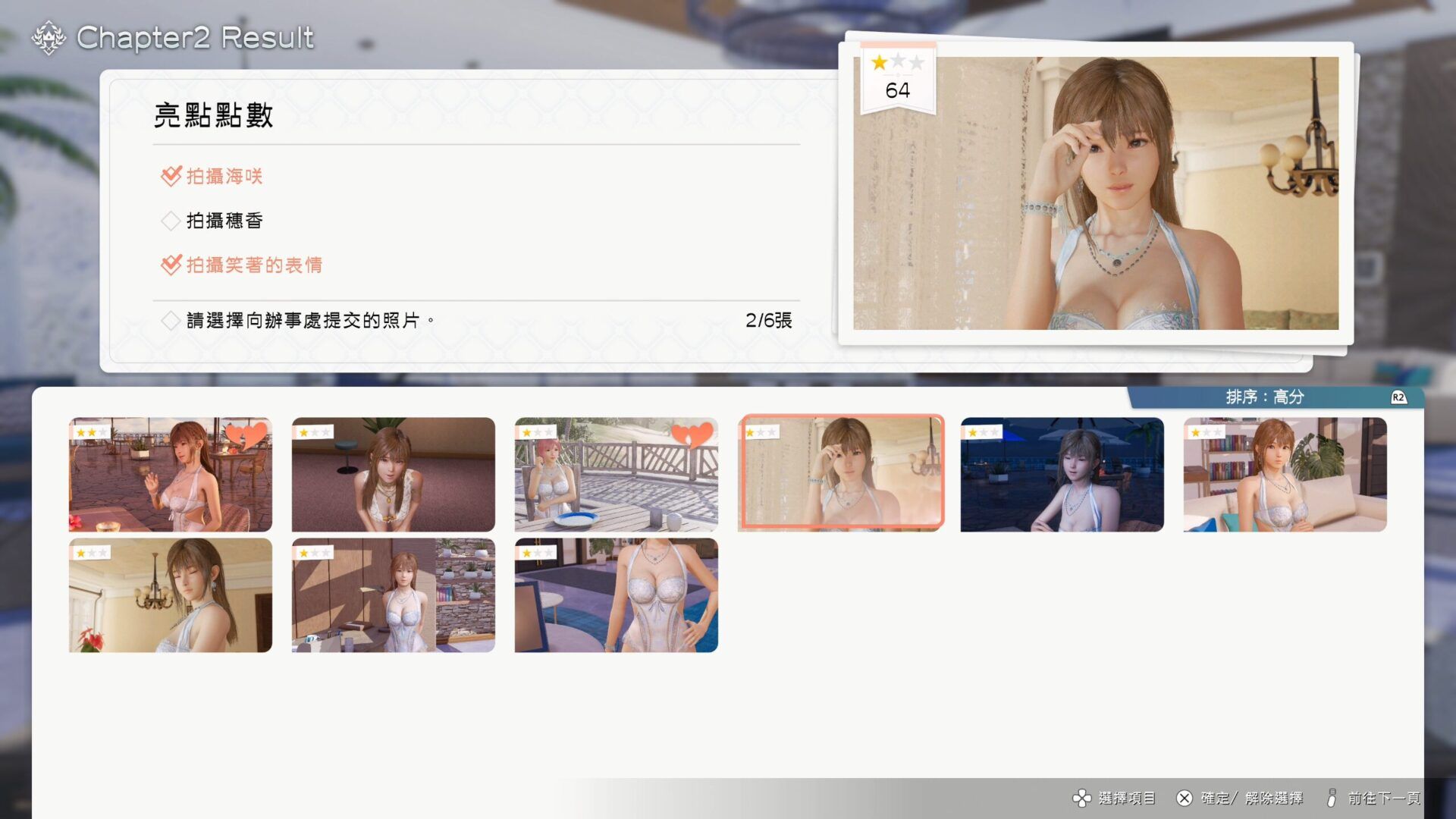The height and width of the screenshot is (819, 1456).
Task: Click the heart icon on the terrace waving photo
Action: pos(246,435)
